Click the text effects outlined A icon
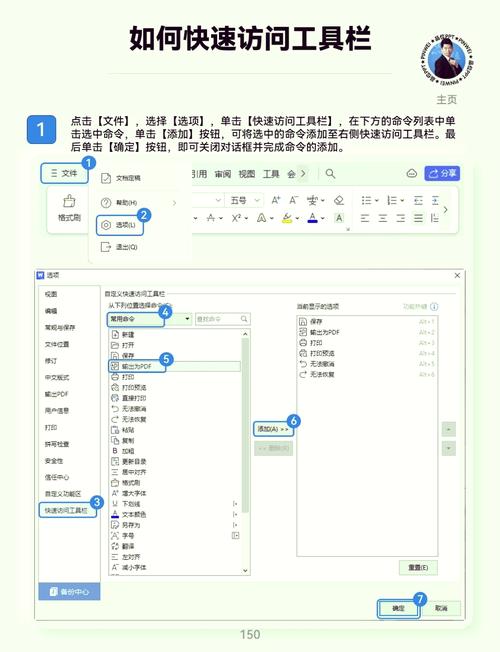Viewport: 500px width, 652px height. point(262,218)
